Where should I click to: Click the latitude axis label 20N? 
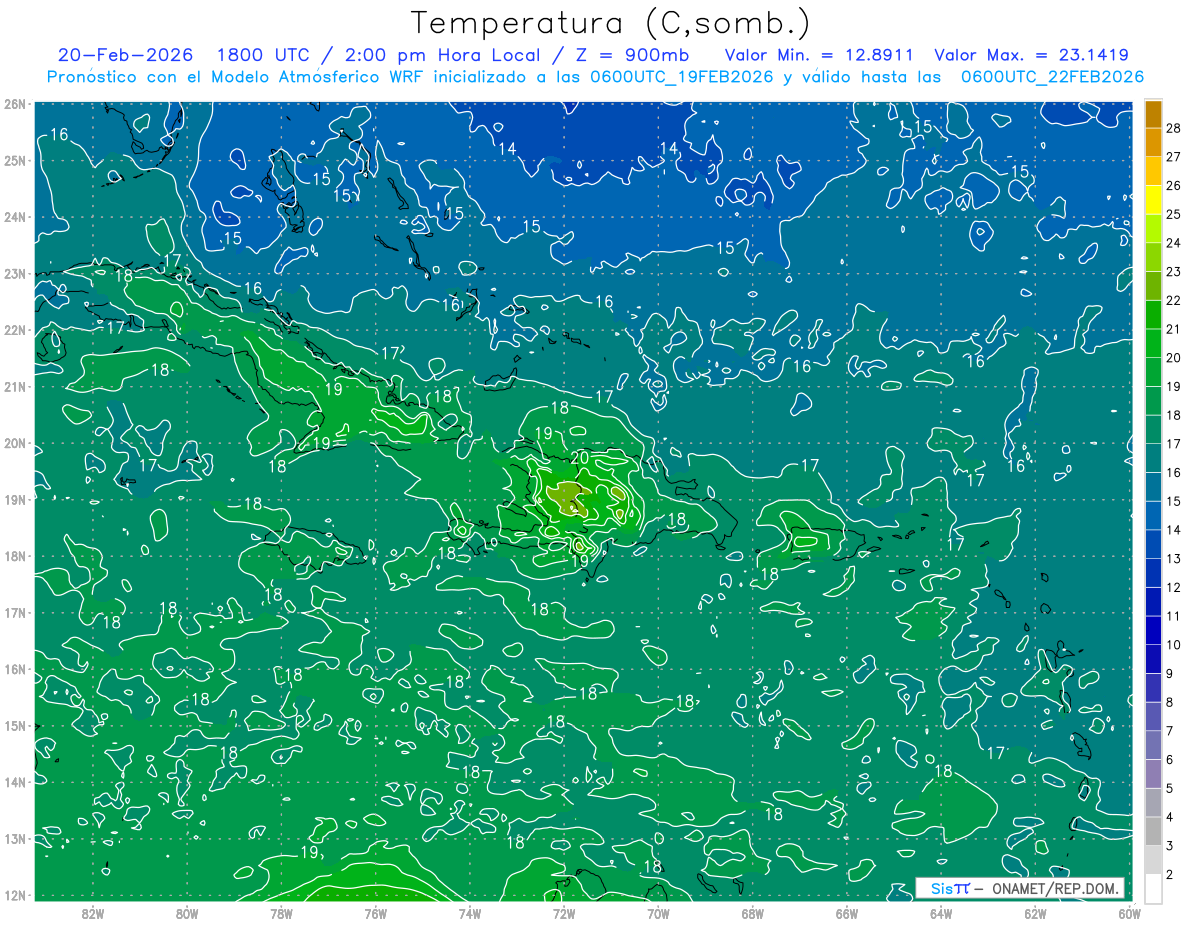(x=16, y=443)
